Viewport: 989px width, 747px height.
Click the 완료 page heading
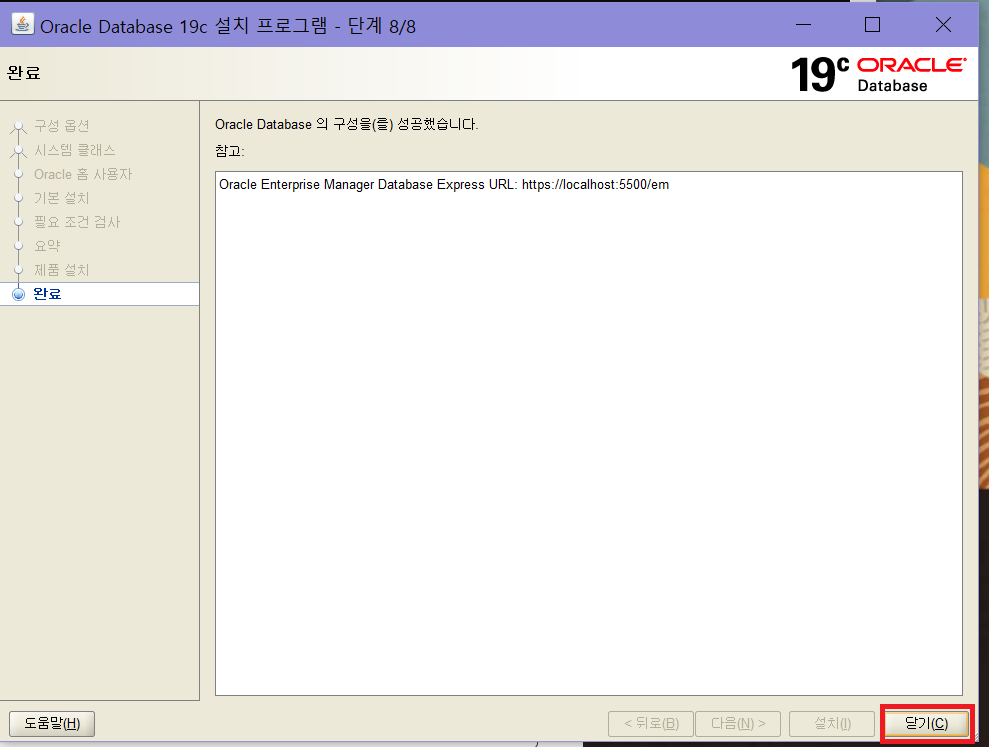point(24,73)
